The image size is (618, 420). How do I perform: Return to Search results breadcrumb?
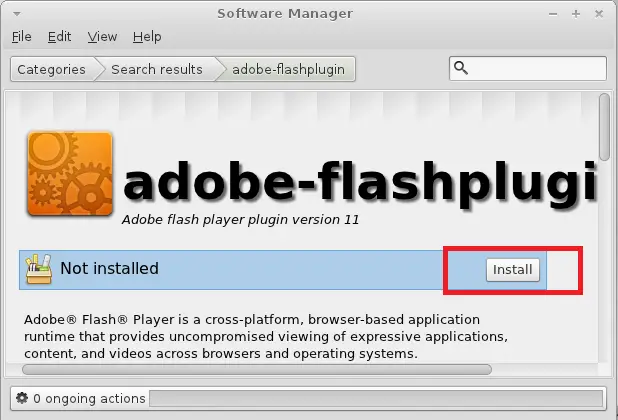(157, 69)
